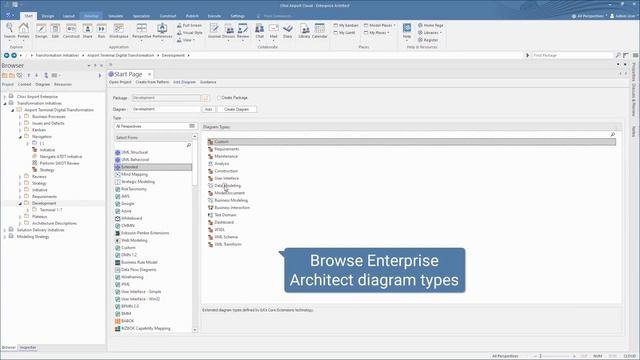Select the Inspector tab at bottom
This screenshot has height=360, width=640.
coord(28,348)
